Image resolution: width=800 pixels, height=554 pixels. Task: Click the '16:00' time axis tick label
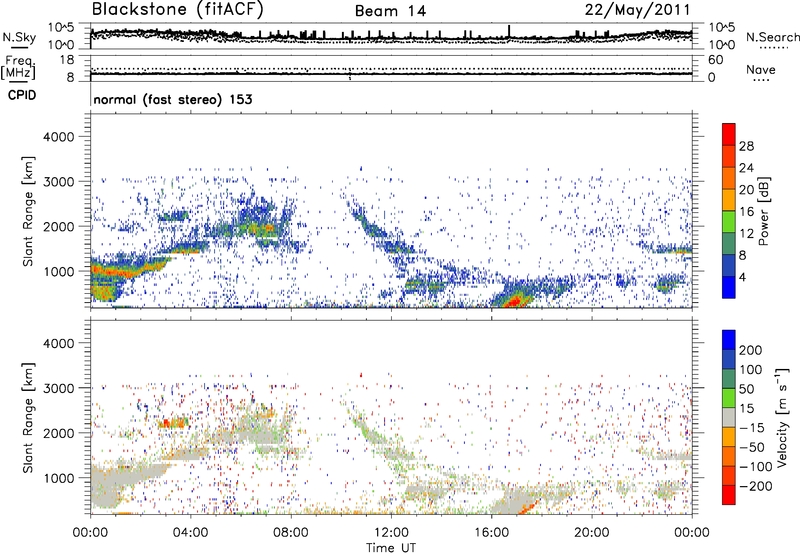tap(491, 533)
